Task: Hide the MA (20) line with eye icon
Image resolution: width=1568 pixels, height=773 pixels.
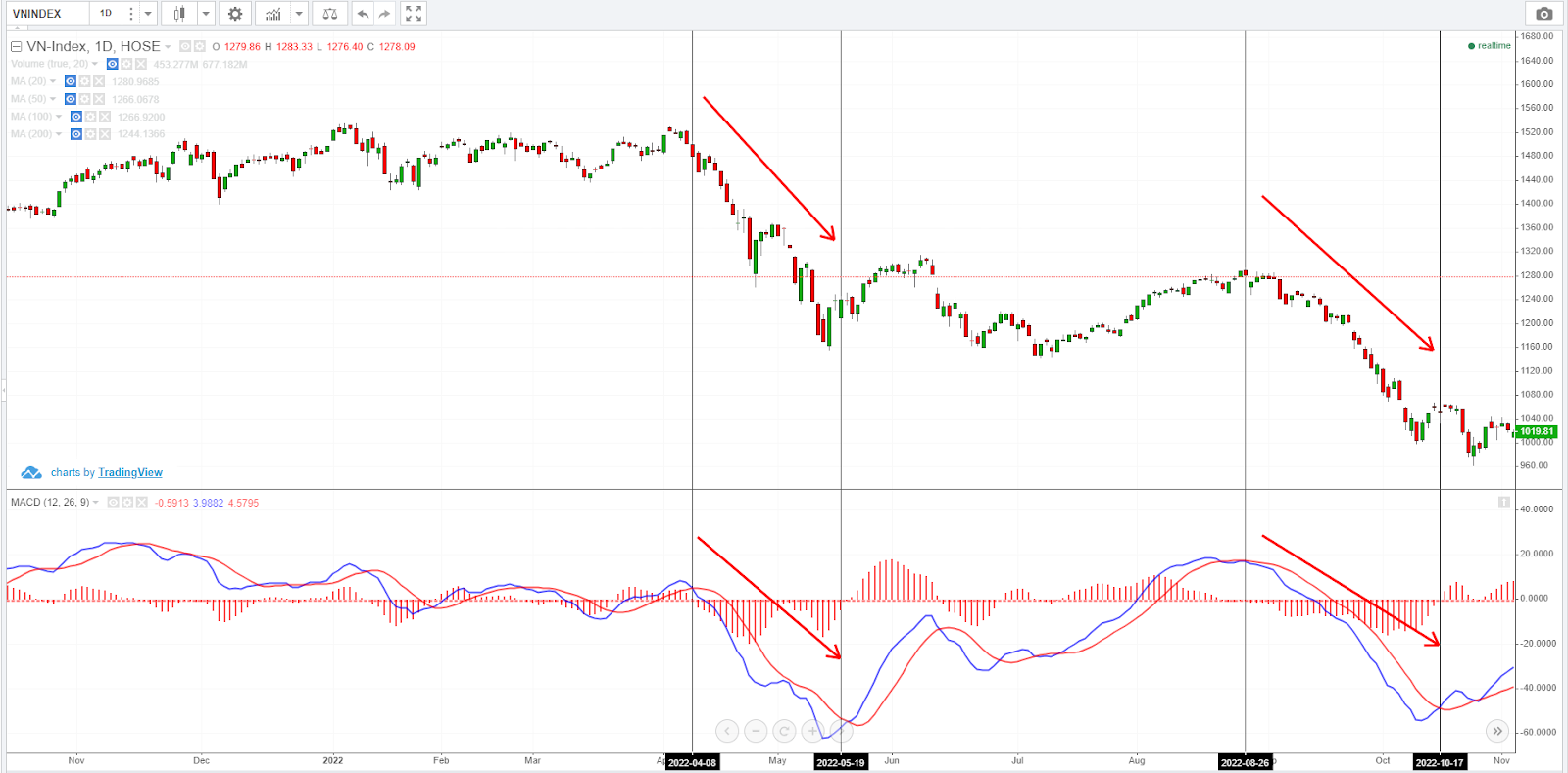Action: coord(71,81)
